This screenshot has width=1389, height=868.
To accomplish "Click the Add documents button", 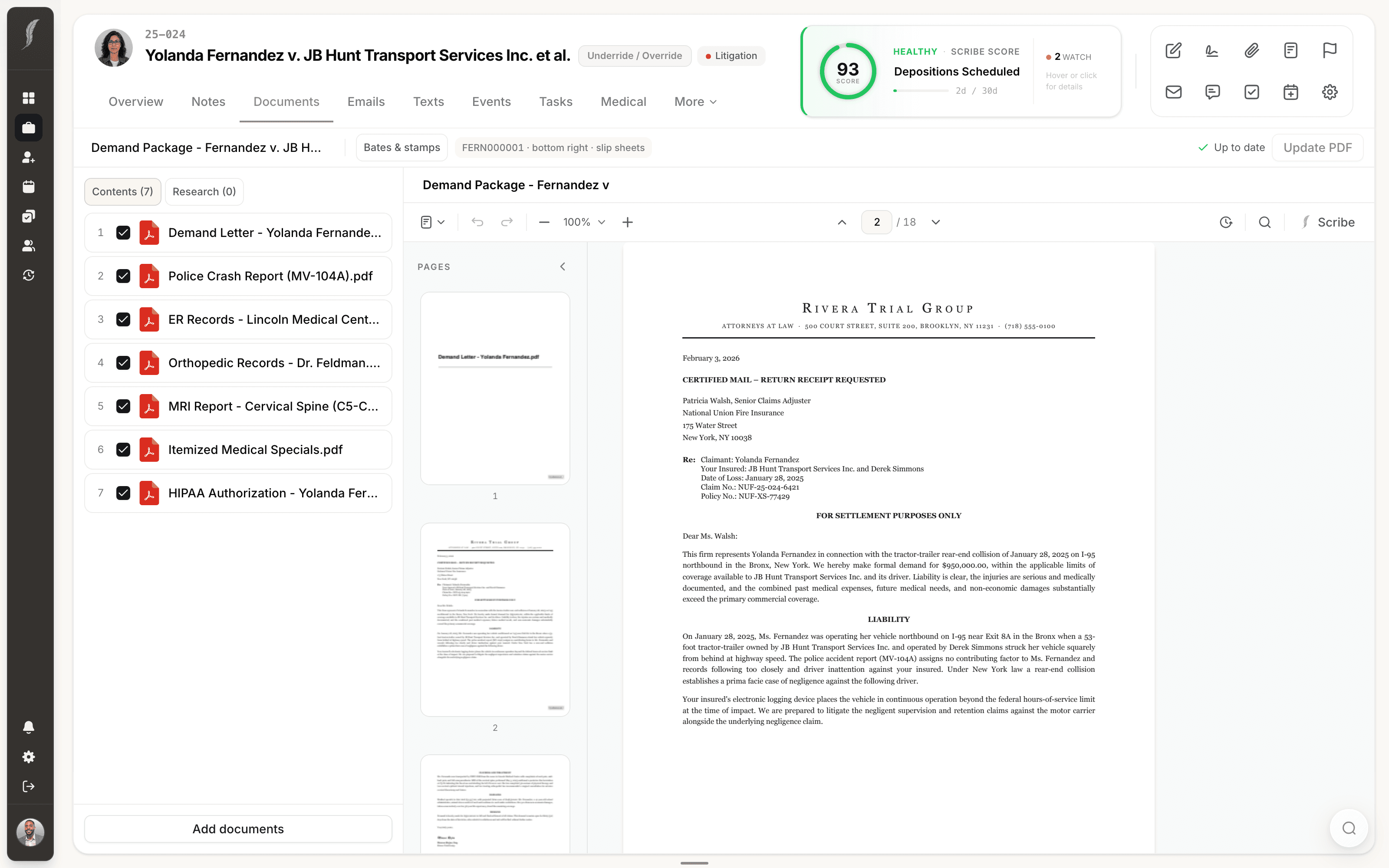I will pos(237,829).
